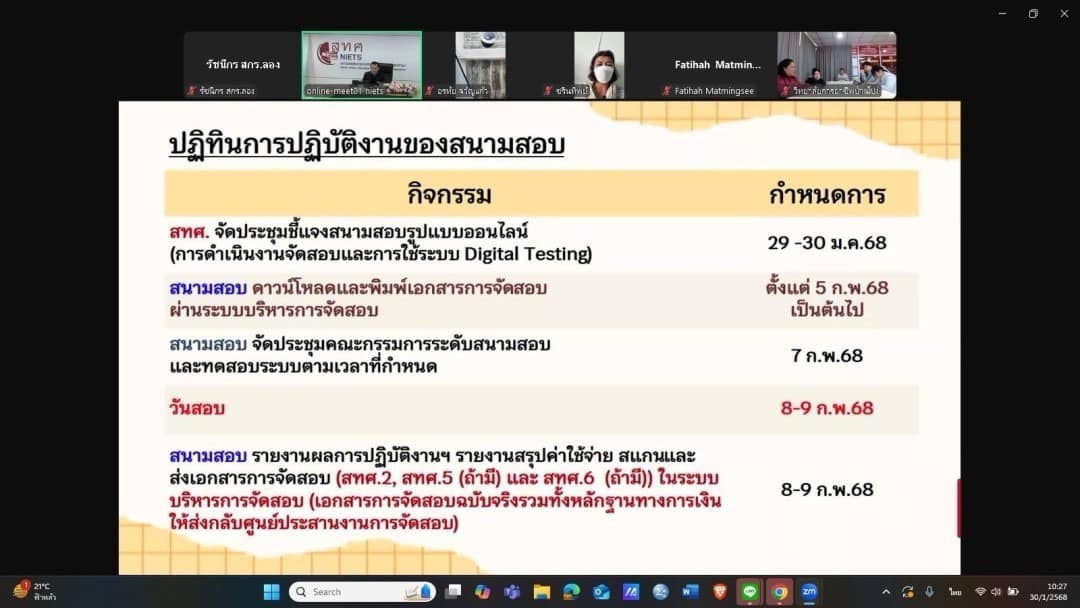This screenshot has width=1080, height=608.
Task: Open the Windows Start menu
Action: [271, 592]
